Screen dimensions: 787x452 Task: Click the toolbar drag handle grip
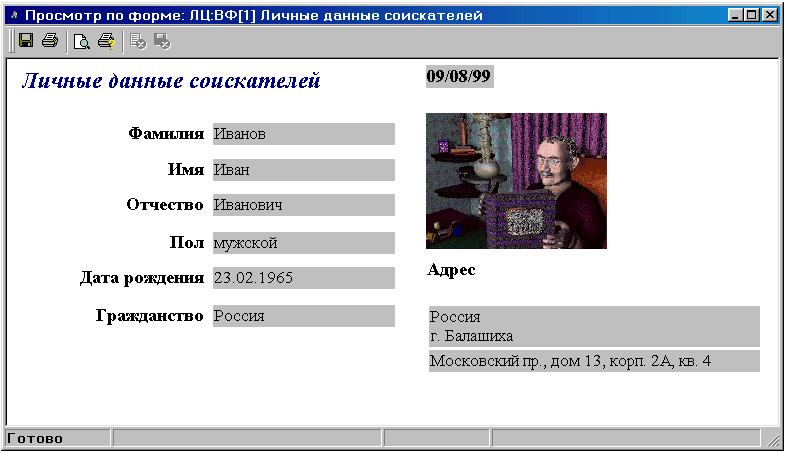tap(12, 41)
